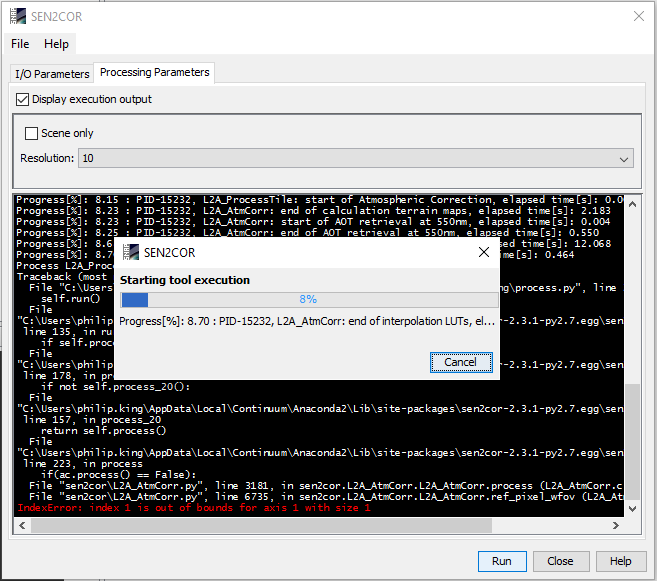Switch to the I/O Parameters tab
Image resolution: width=657 pixels, height=581 pixels.
coord(52,74)
